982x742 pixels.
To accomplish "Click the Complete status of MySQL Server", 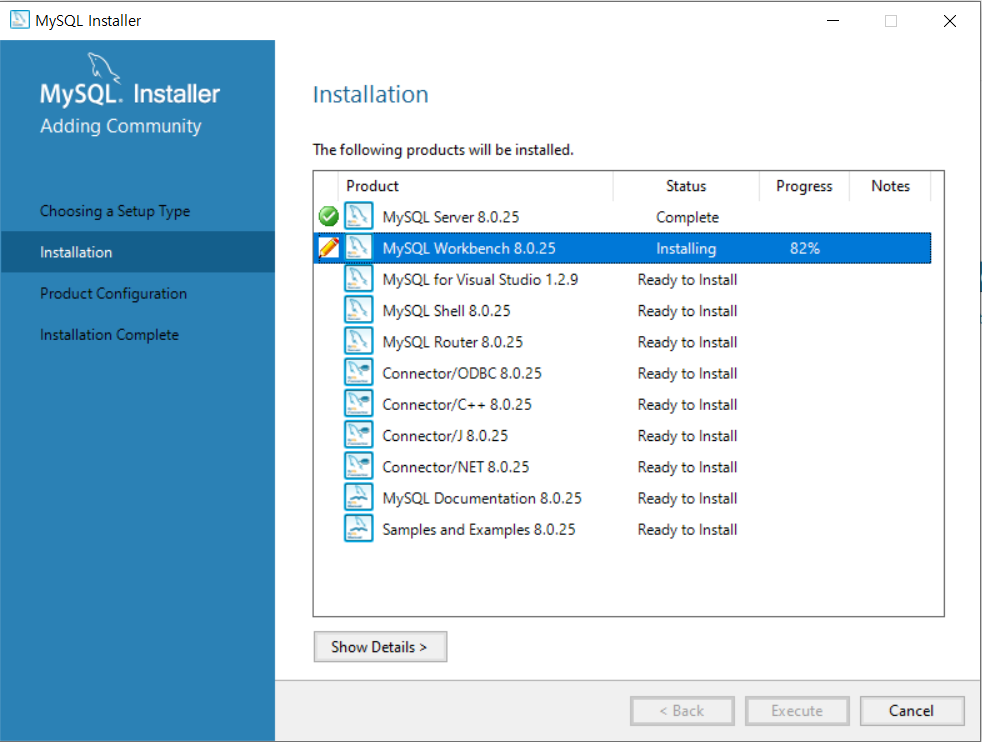I will pyautogui.click(x=687, y=217).
